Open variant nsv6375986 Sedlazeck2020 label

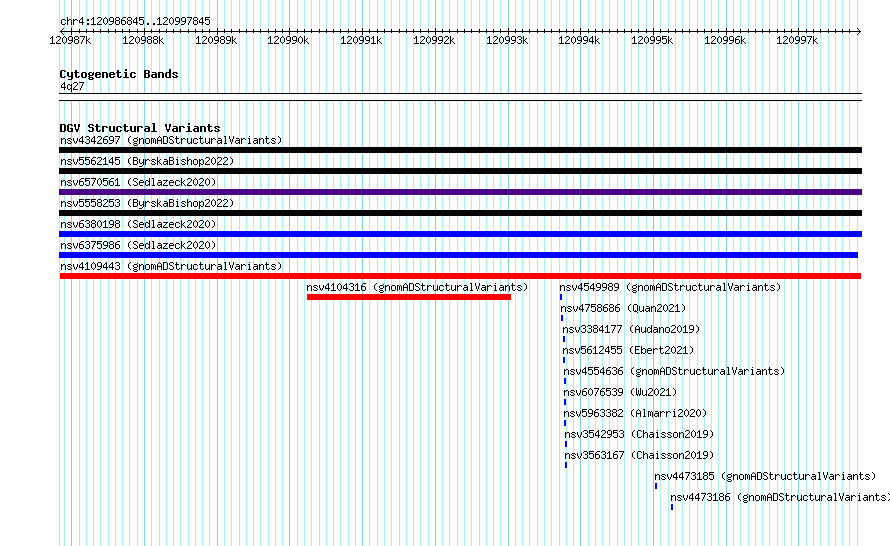point(138,245)
